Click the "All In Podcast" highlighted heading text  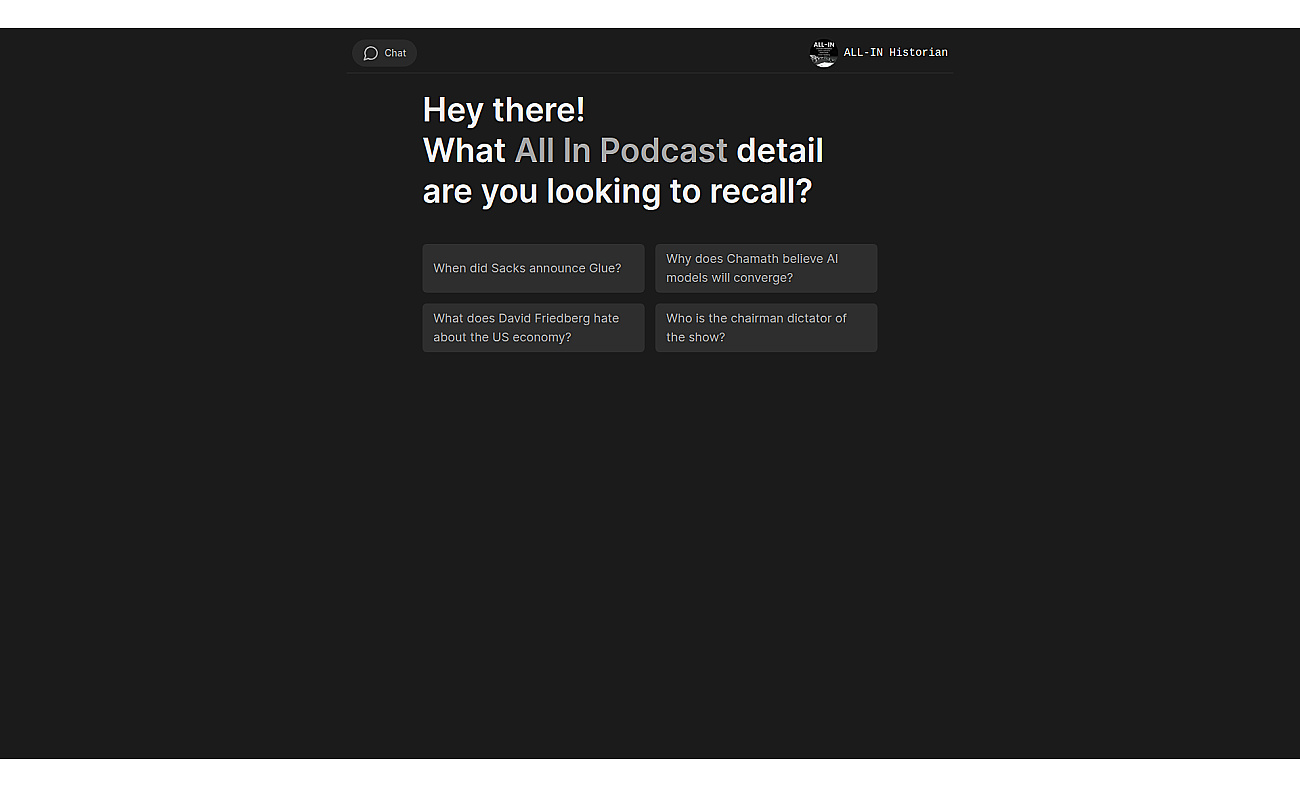tap(621, 151)
